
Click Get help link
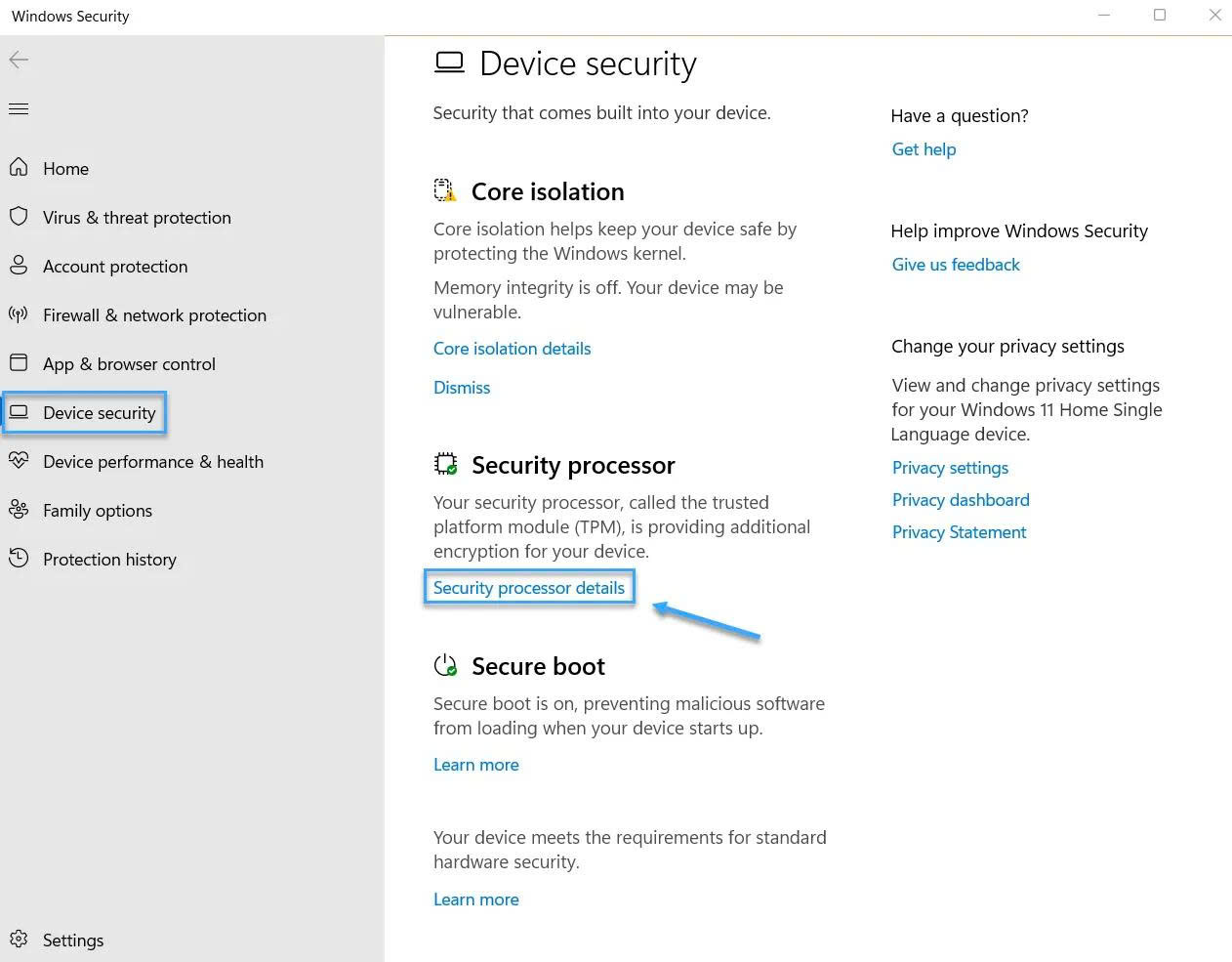[924, 149]
